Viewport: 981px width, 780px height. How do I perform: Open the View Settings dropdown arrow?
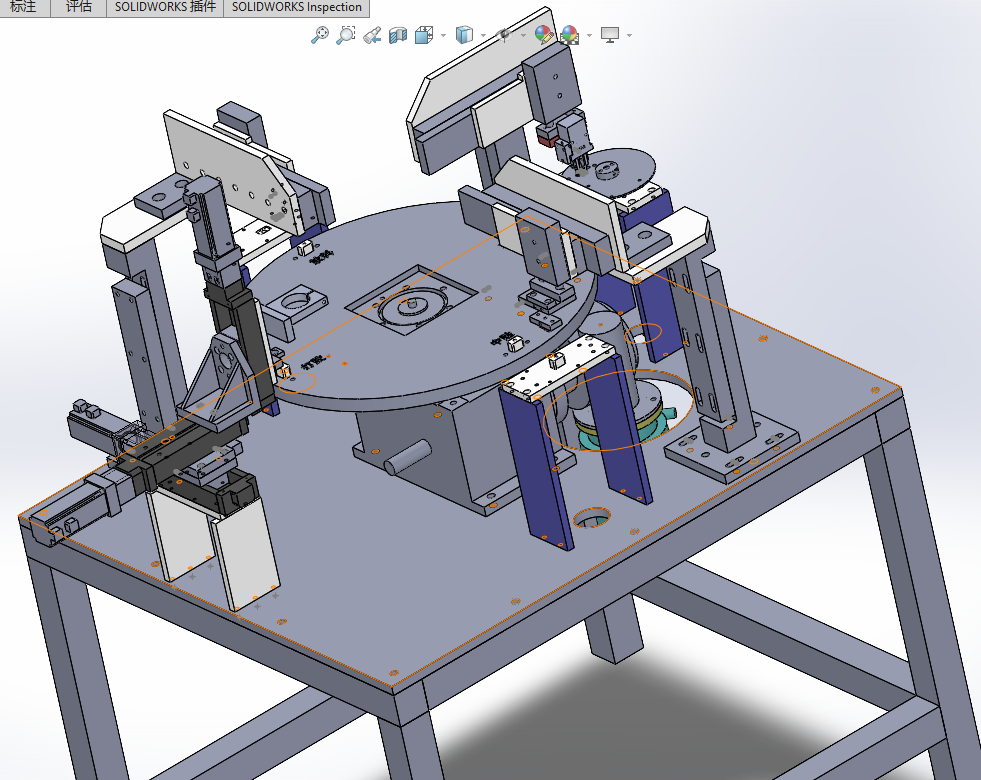629,36
